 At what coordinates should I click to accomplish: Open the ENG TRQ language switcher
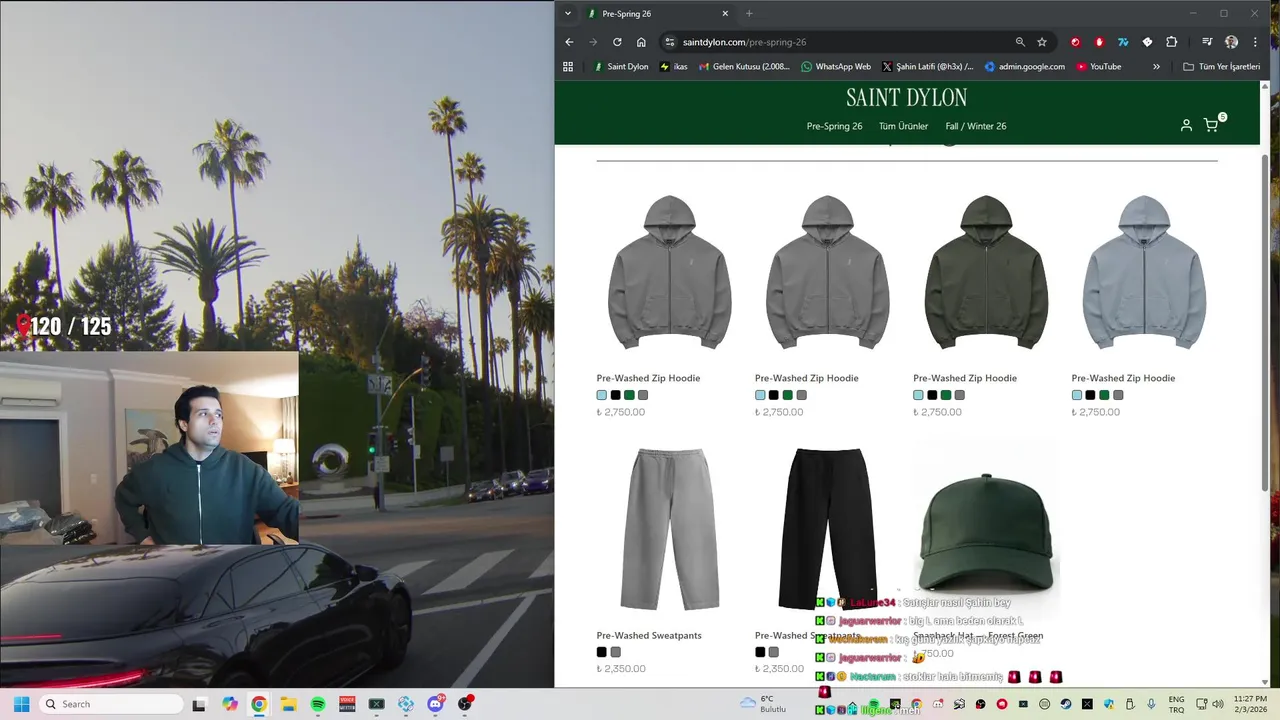[1177, 704]
